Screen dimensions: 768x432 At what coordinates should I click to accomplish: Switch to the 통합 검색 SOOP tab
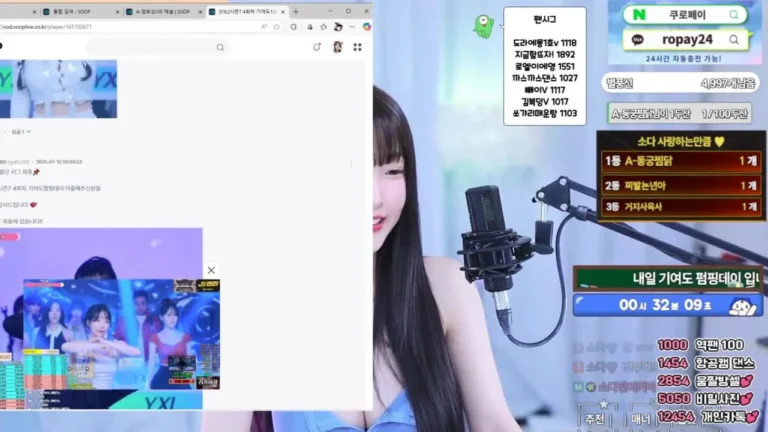click(76, 11)
